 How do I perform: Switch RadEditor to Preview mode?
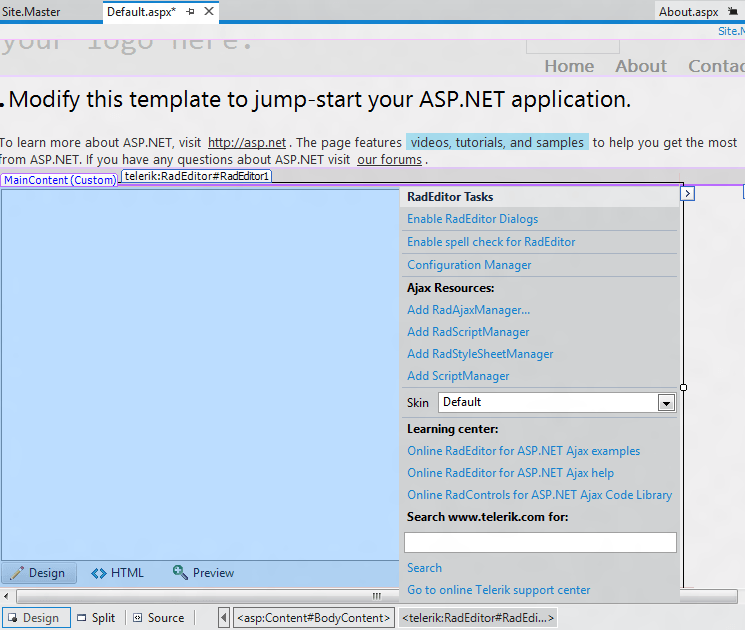pyautogui.click(x=203, y=573)
